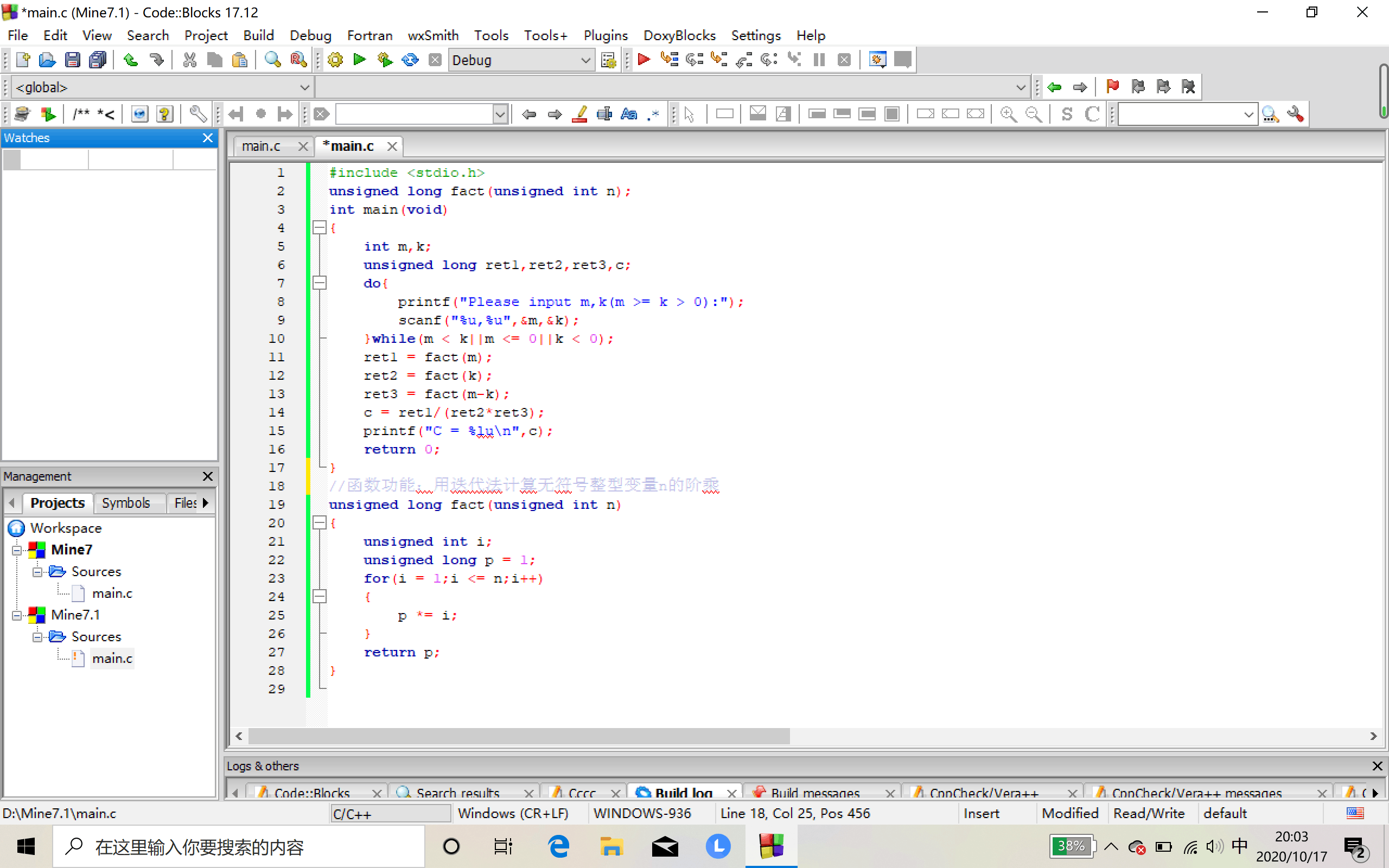1389x868 pixels.
Task: Open File Explorer from the taskbar
Action: click(611, 847)
